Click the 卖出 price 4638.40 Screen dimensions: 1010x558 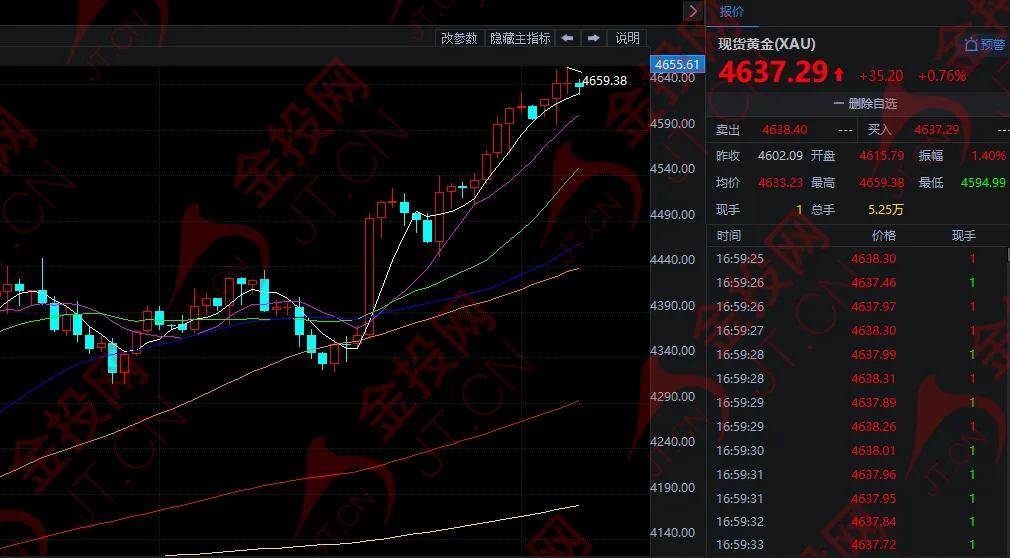click(784, 130)
